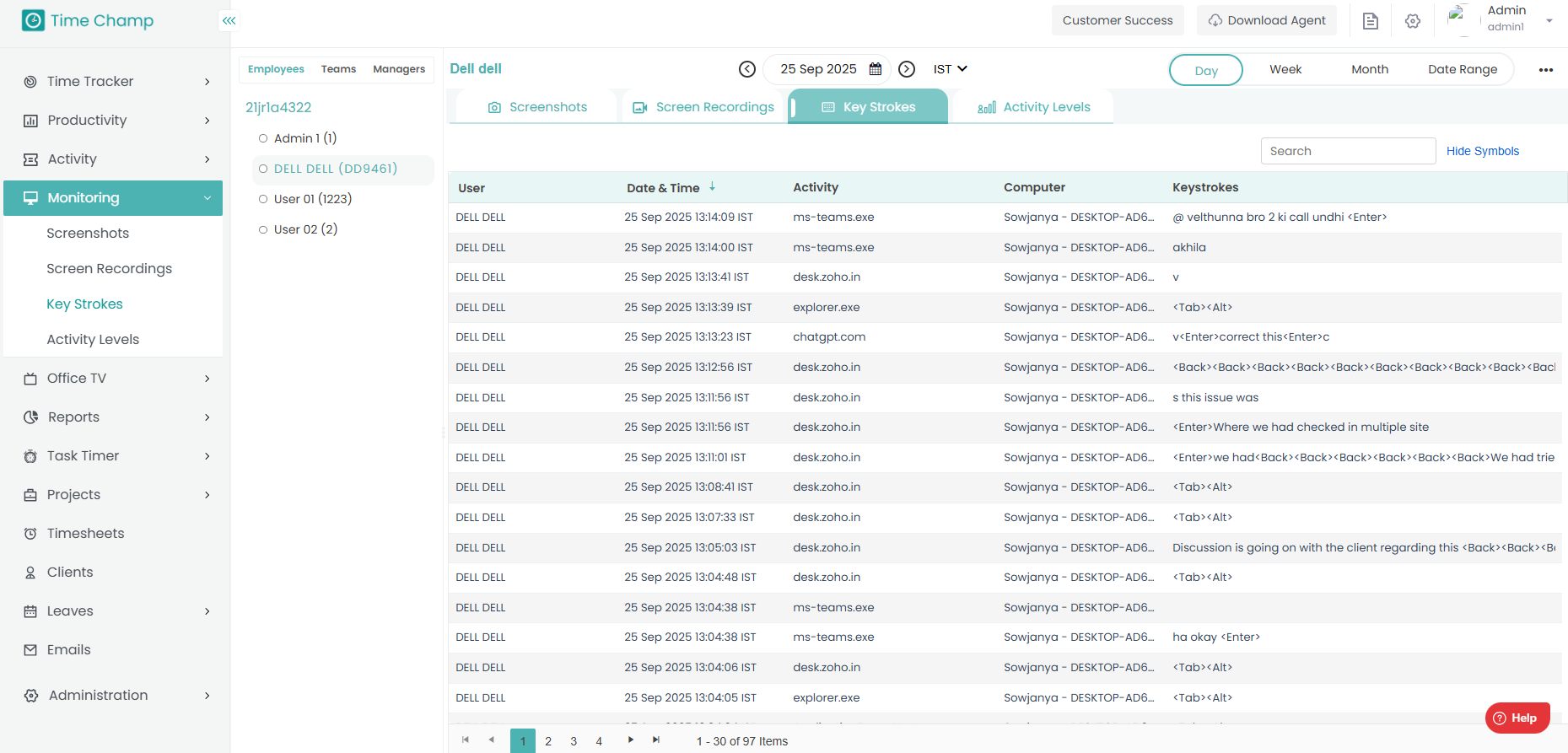Viewport: 1568px width, 753px height.
Task: Click the Download Agent button
Action: [x=1267, y=20]
